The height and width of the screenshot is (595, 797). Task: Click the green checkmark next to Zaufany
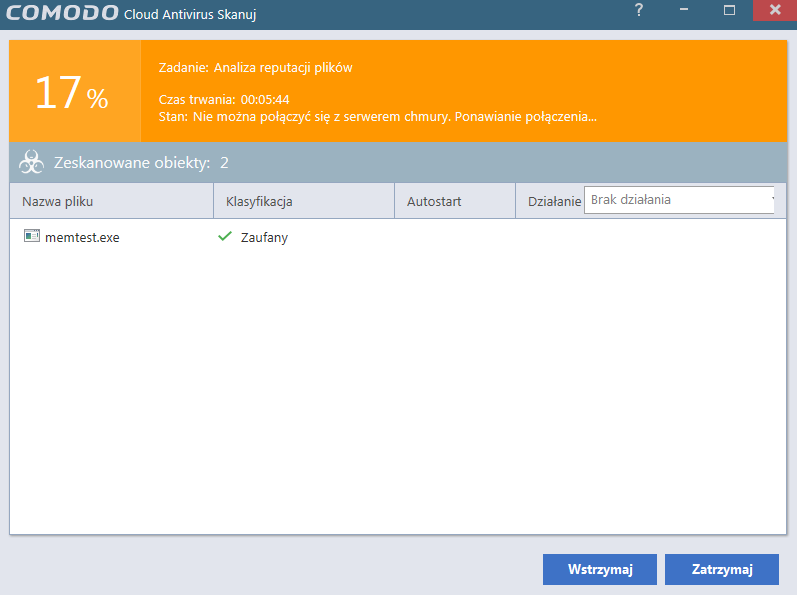point(225,237)
